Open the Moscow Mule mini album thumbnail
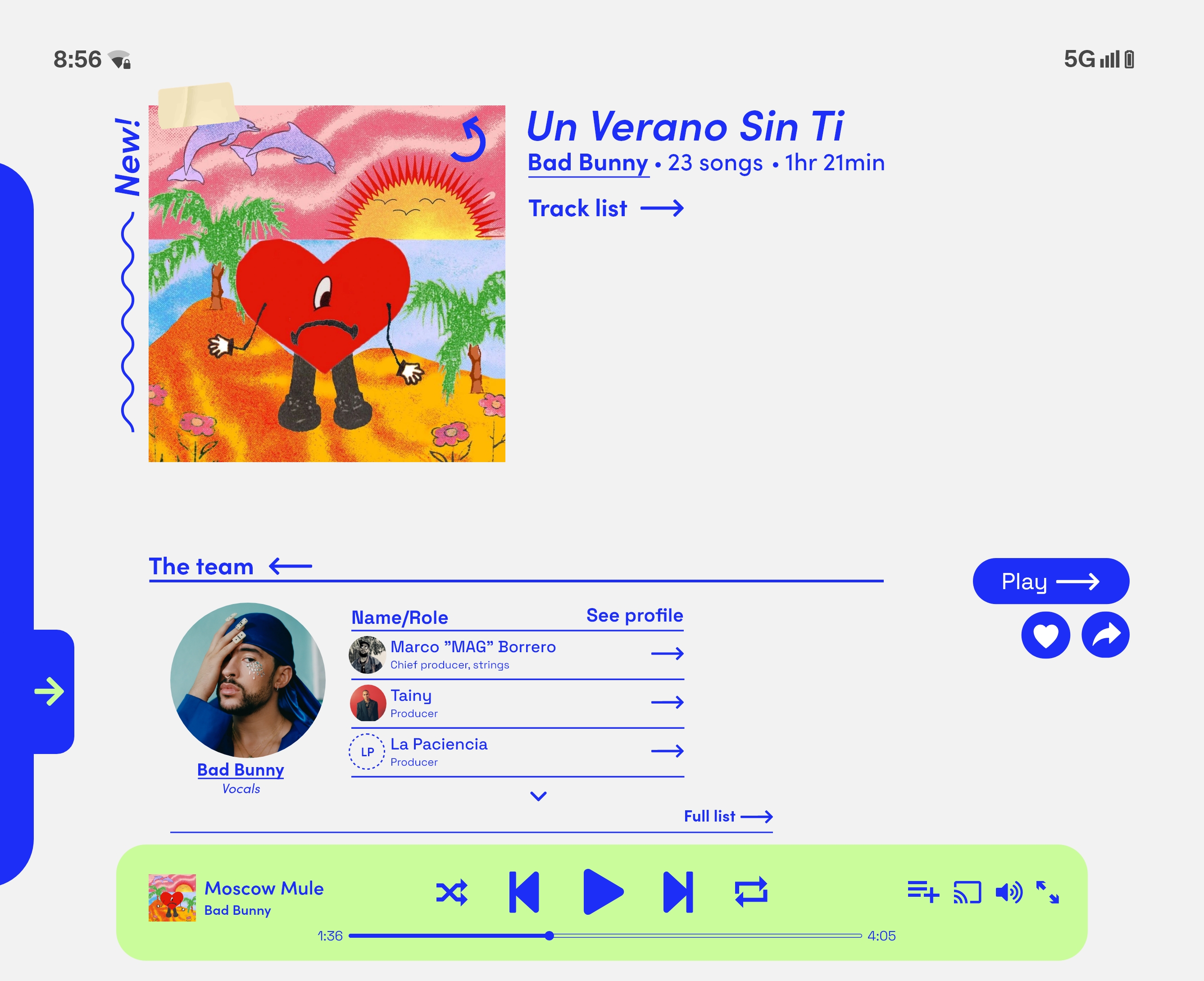 (x=172, y=898)
